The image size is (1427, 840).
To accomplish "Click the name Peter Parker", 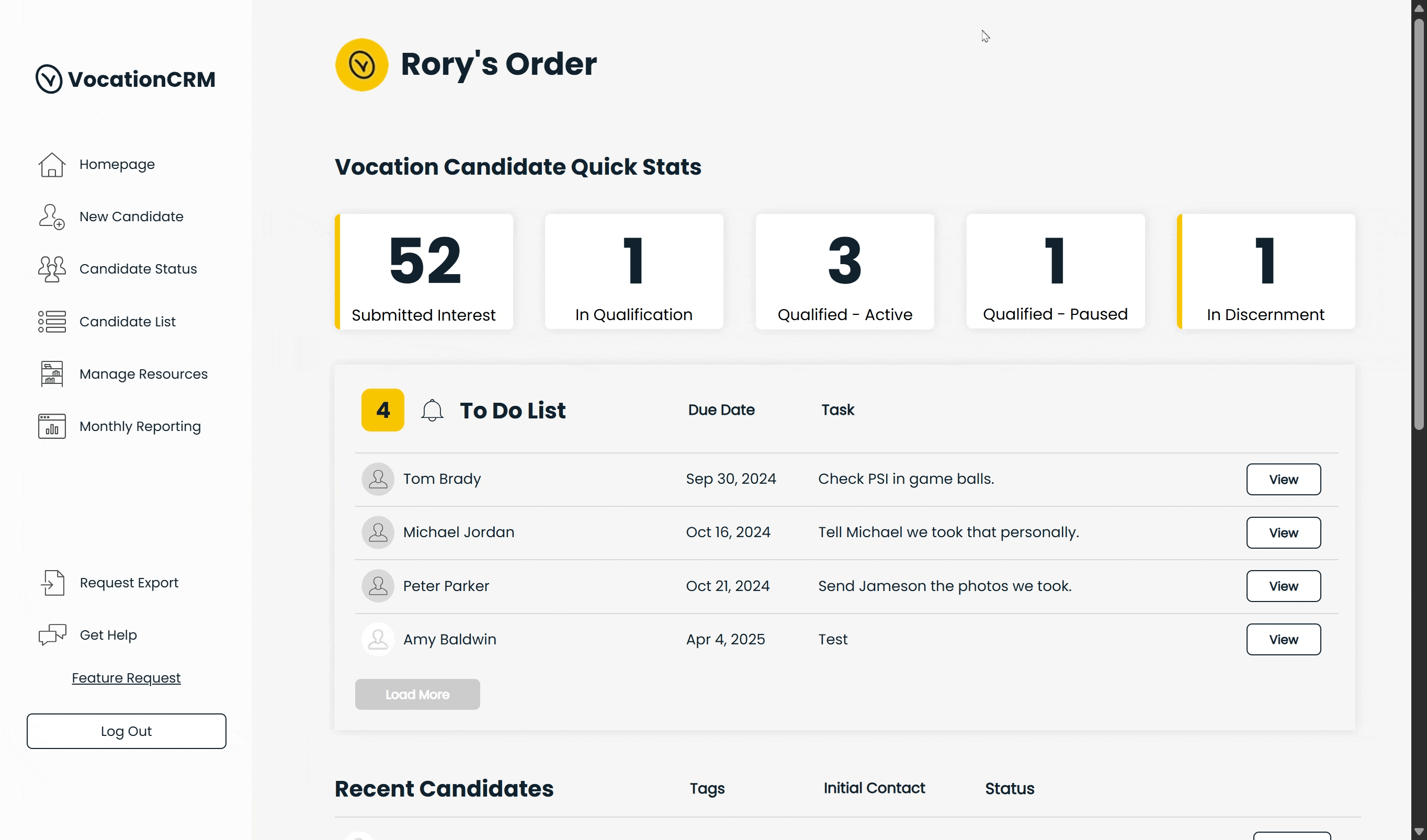I will click(446, 586).
